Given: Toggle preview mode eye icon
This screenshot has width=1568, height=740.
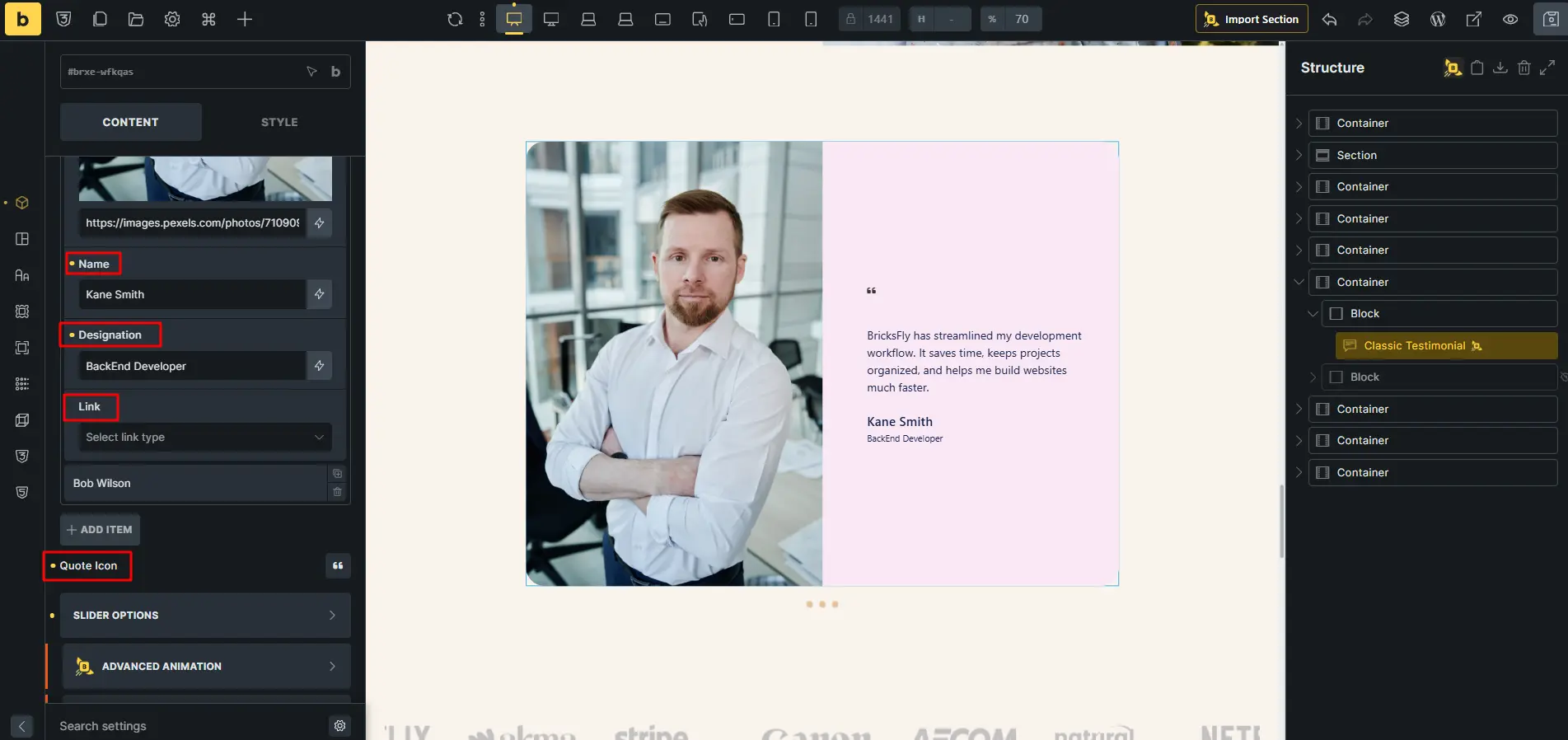Looking at the screenshot, I should 1510,19.
